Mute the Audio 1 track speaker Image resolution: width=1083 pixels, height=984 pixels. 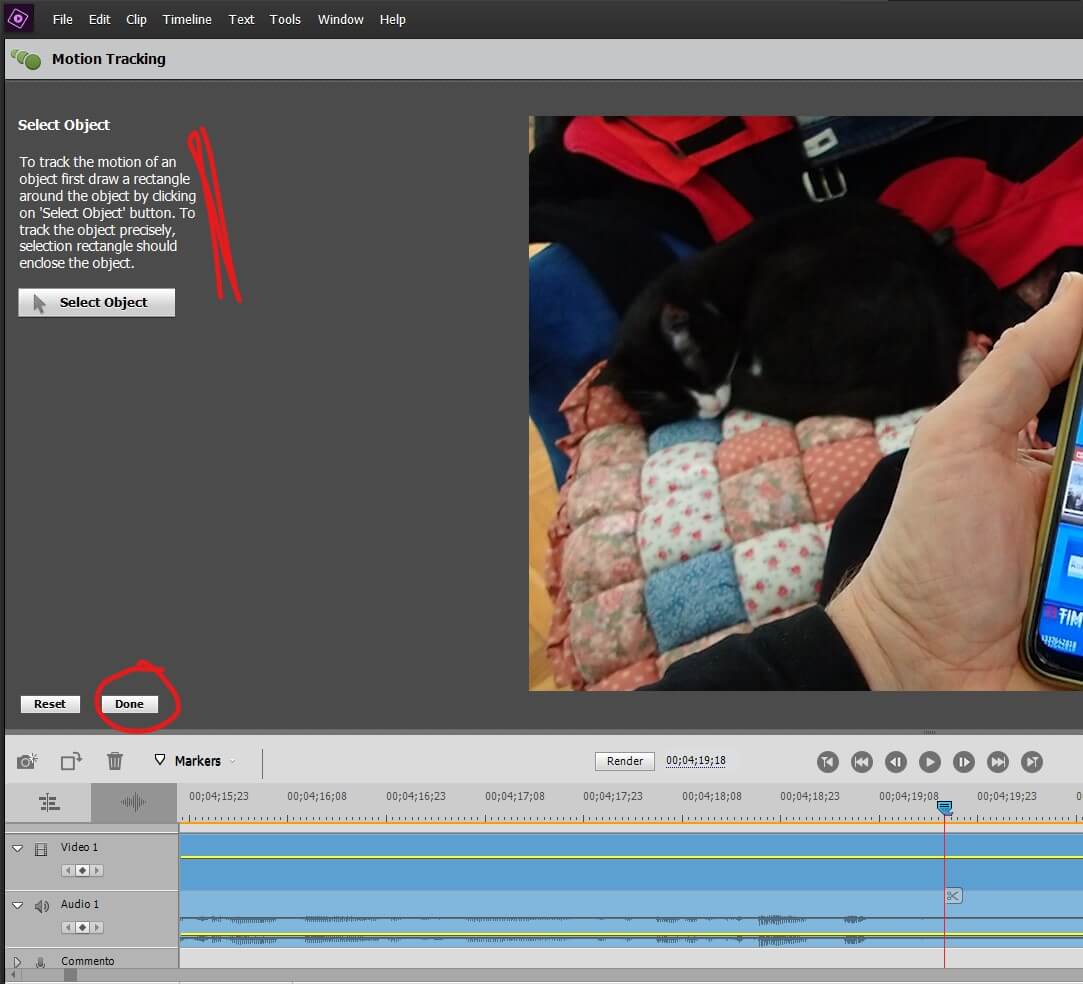[41, 906]
